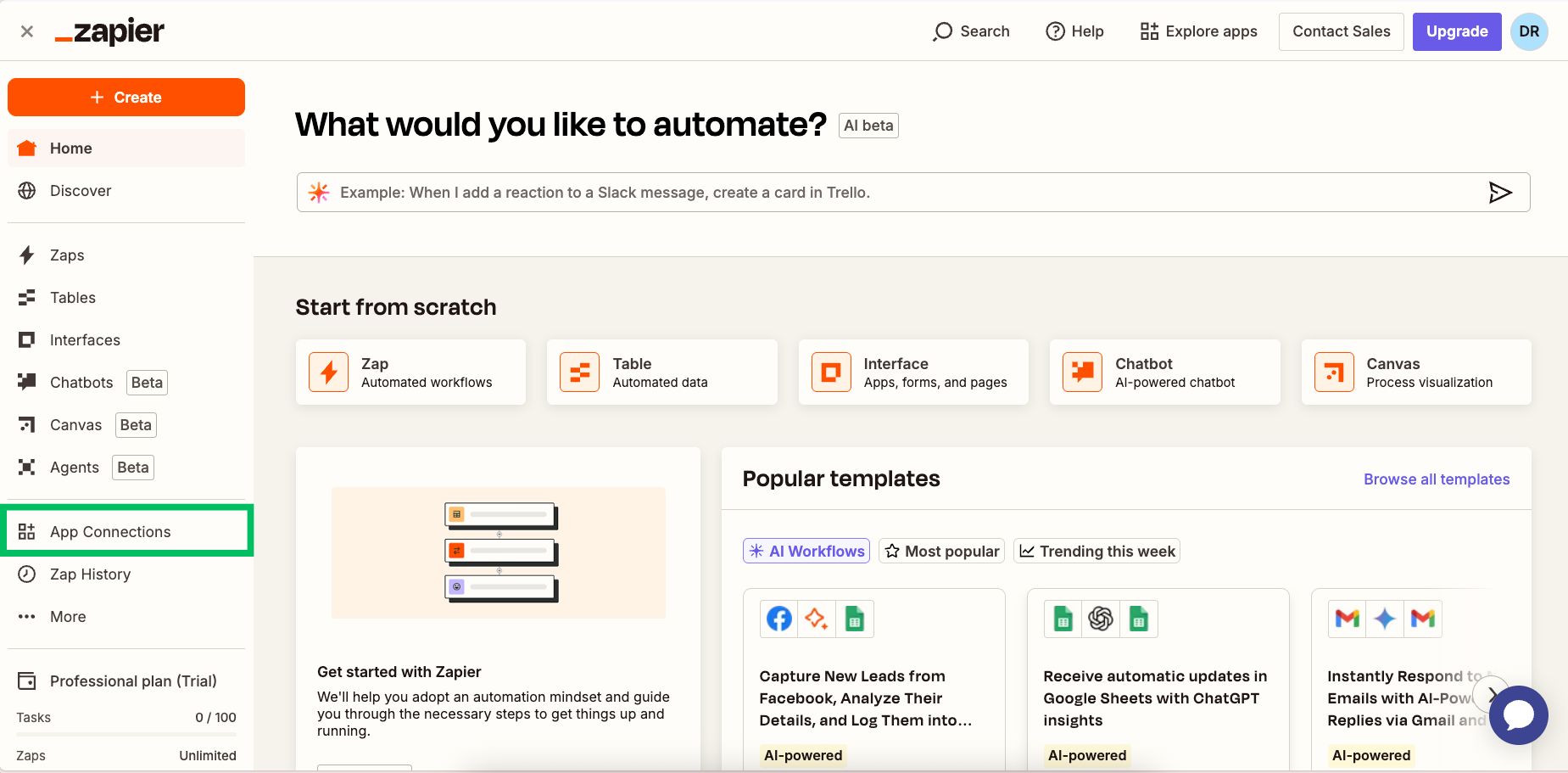Screen dimensions: 1568x773
Task: Select the Canvas Beta sidebar icon
Action: (26, 424)
